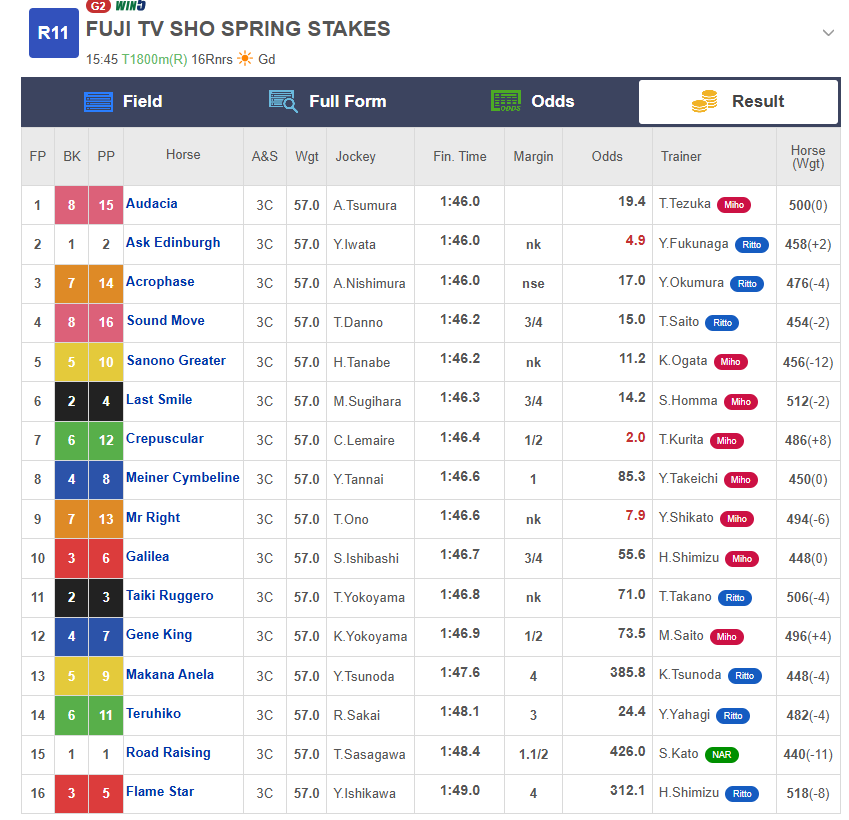Click the Fin. Time column header
Viewport: 849px width, 820px height.
(x=460, y=157)
